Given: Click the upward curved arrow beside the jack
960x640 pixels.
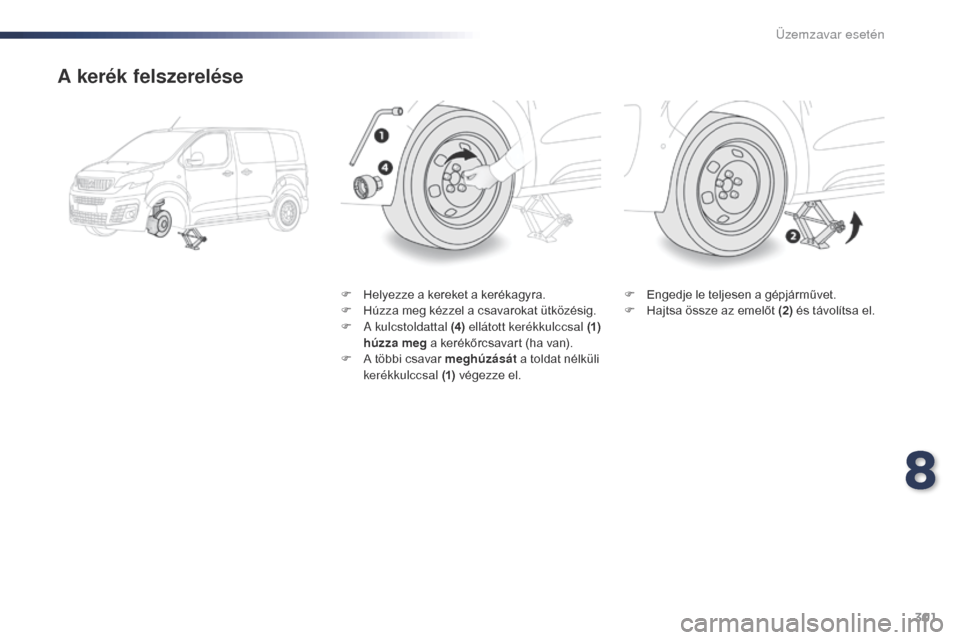Looking at the screenshot, I should click(854, 229).
